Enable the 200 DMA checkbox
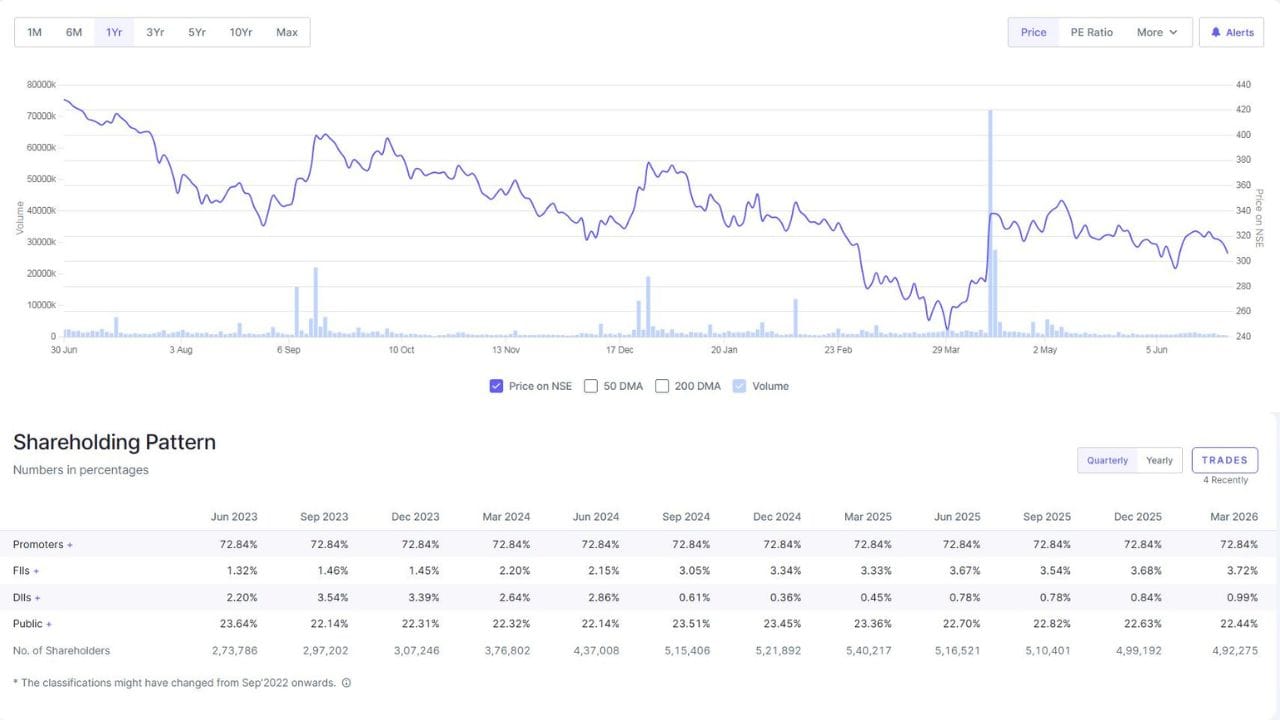This screenshot has height=720, width=1280. pos(662,386)
